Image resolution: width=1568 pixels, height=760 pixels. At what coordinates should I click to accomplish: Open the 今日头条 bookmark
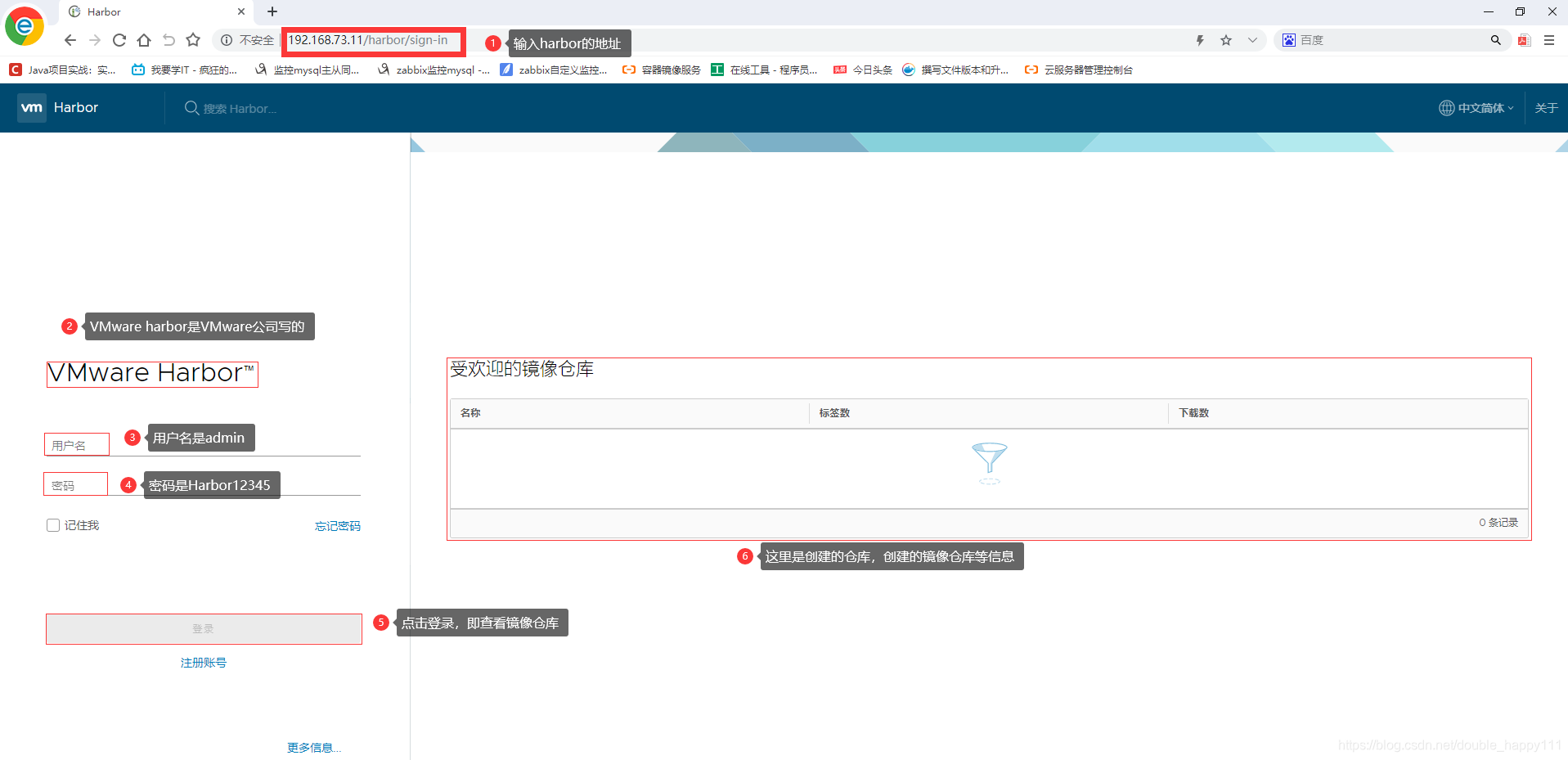pyautogui.click(x=863, y=70)
